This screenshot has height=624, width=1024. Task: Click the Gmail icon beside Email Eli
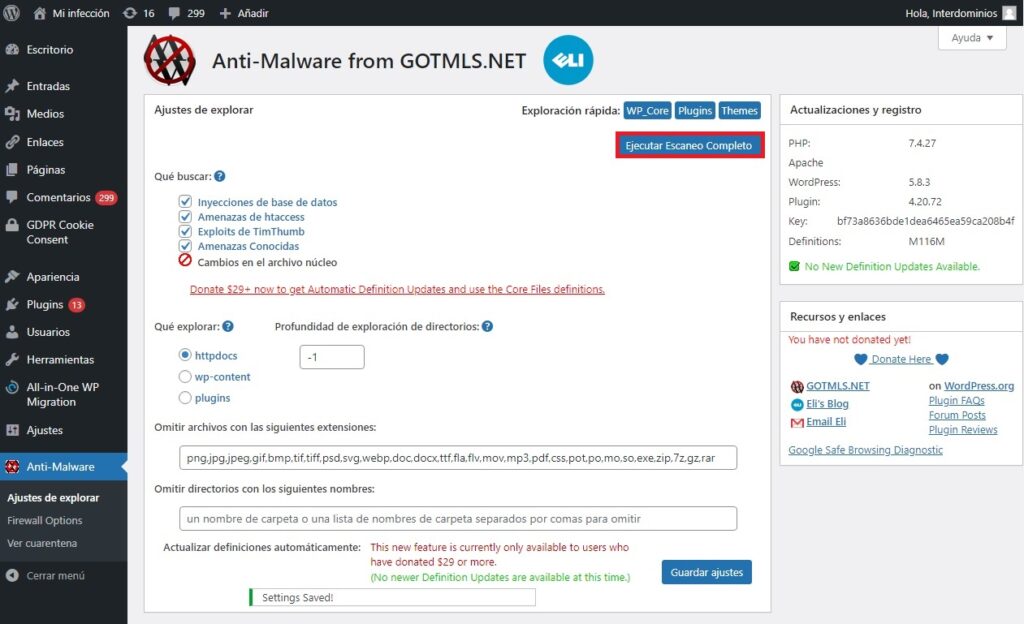(x=797, y=422)
